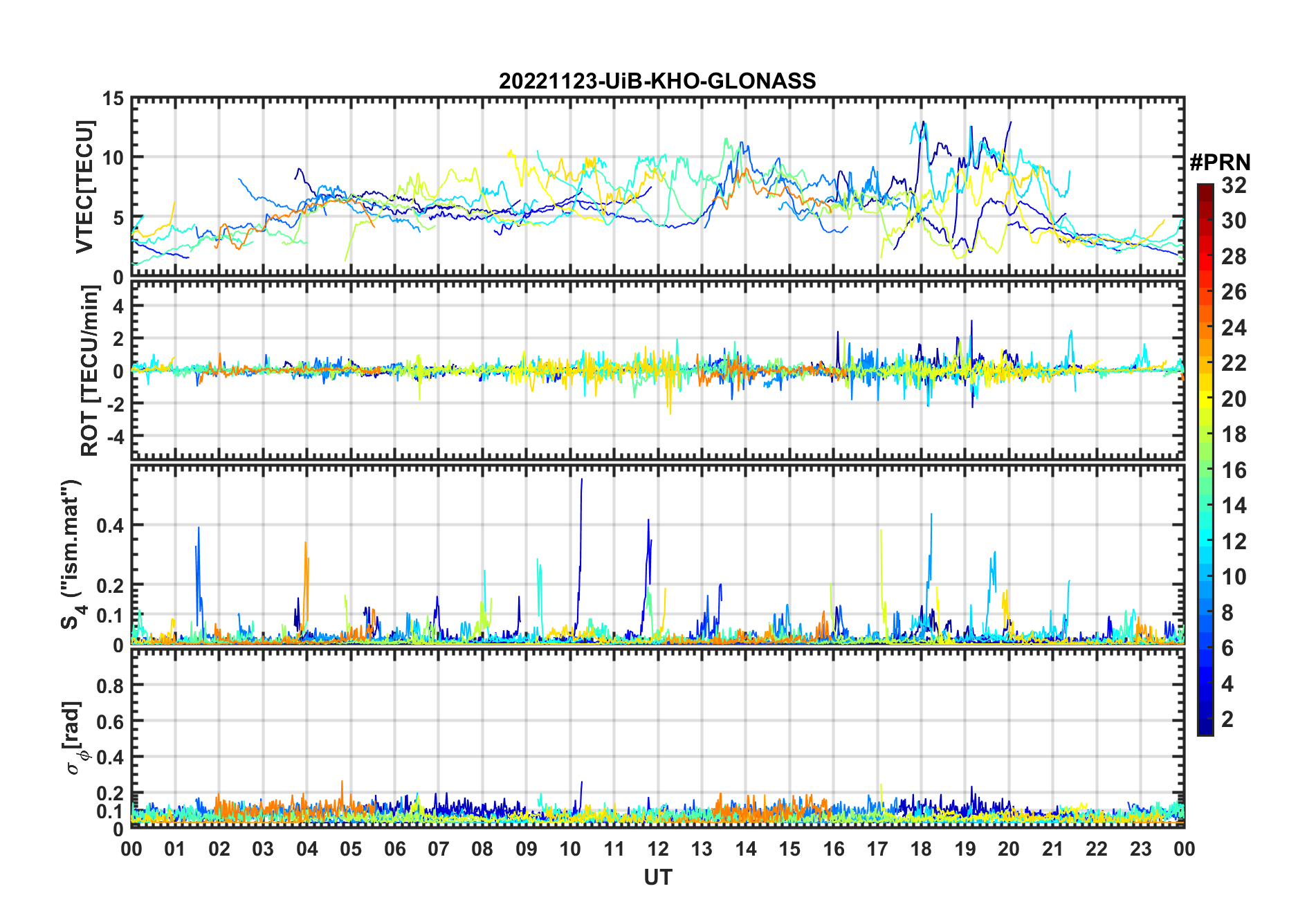Pick the dark red band atop the colorbar
1316x920 pixels.
pyautogui.click(x=1205, y=192)
